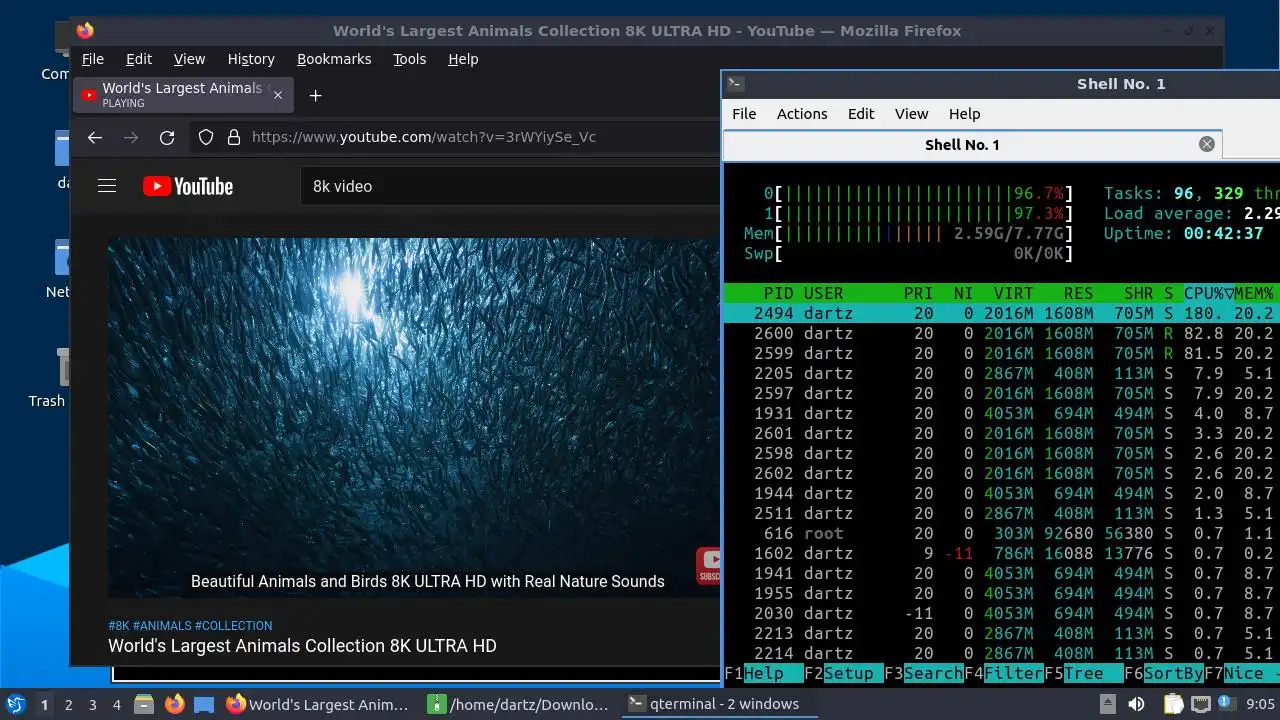Image resolution: width=1280 pixels, height=720 pixels.
Task: Open terminal View menu
Action: tap(911, 114)
